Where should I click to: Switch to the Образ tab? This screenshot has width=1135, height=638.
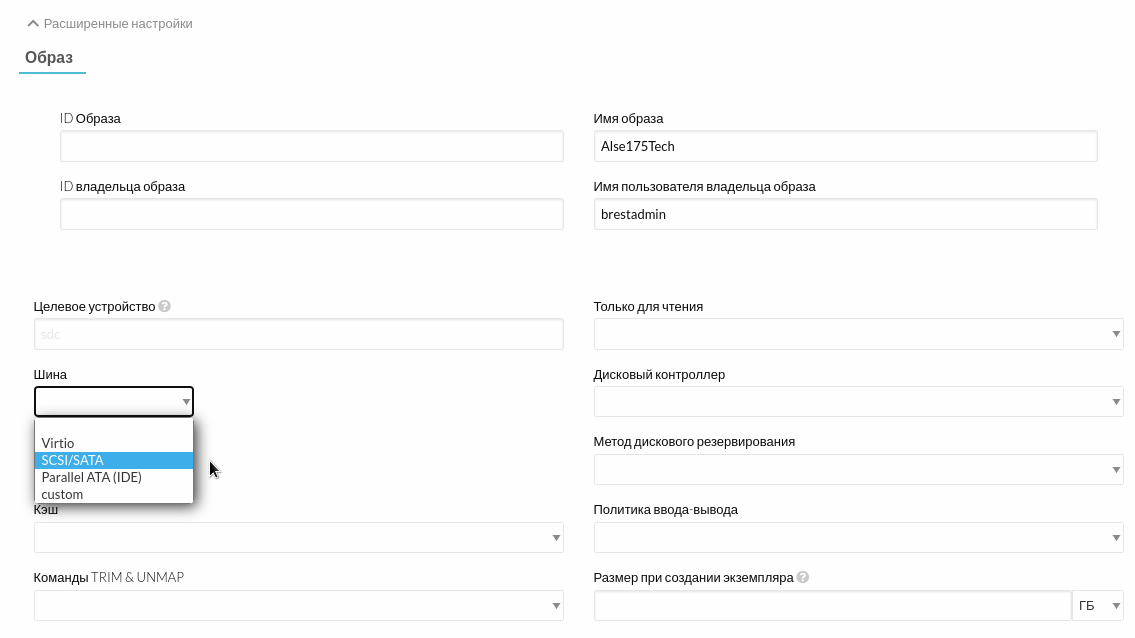pyautogui.click(x=49, y=58)
